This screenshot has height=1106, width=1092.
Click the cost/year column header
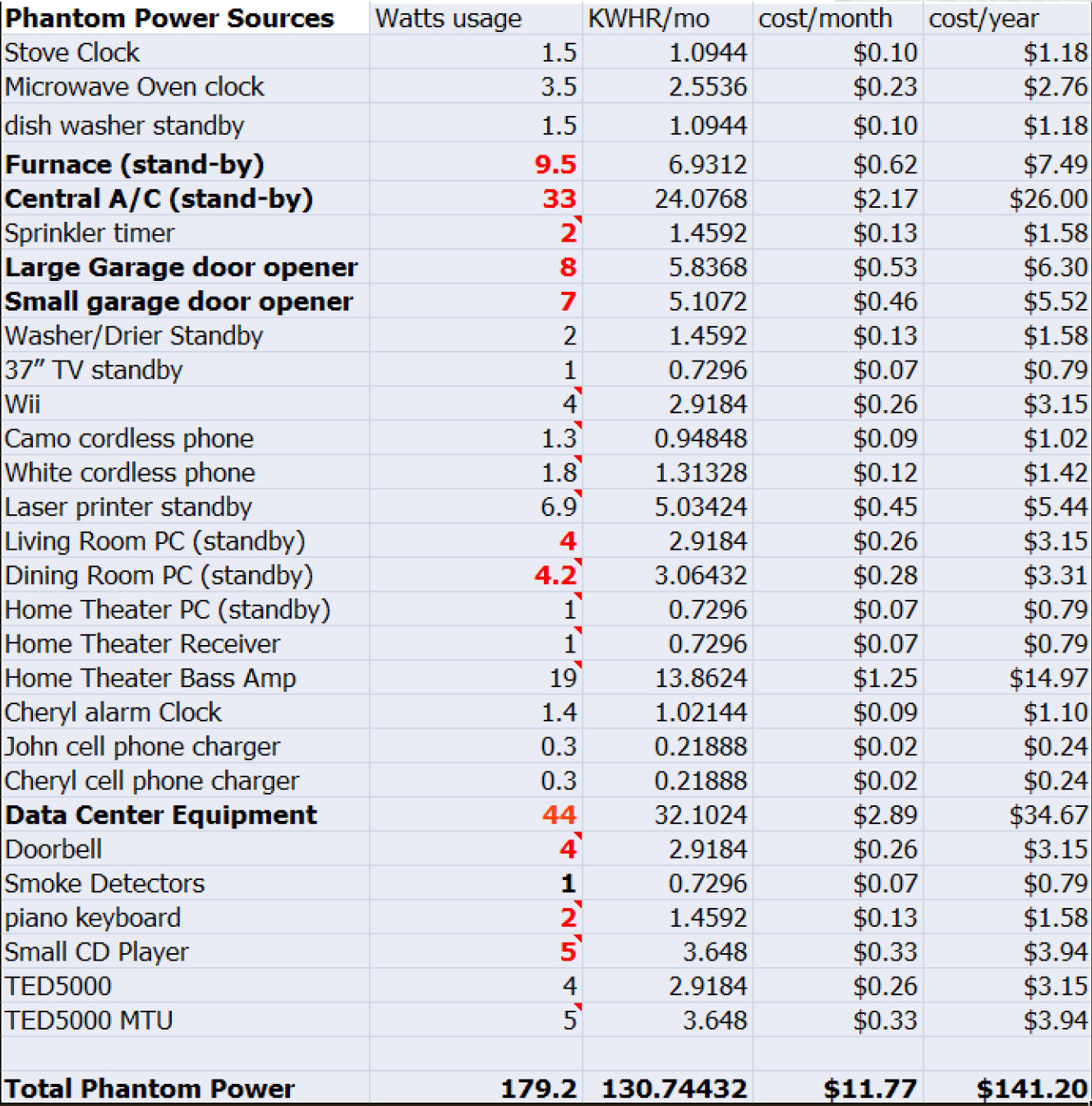(984, 18)
